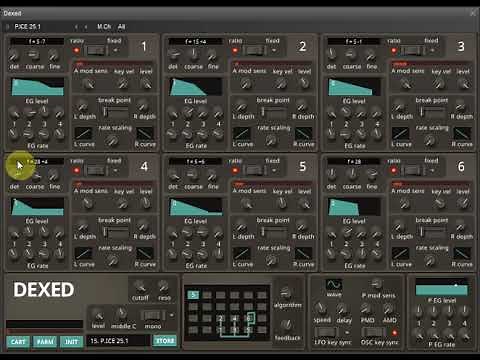Viewport: 480px width, 360px height.
Task: Click the LFO speed knob
Action: click(320, 308)
